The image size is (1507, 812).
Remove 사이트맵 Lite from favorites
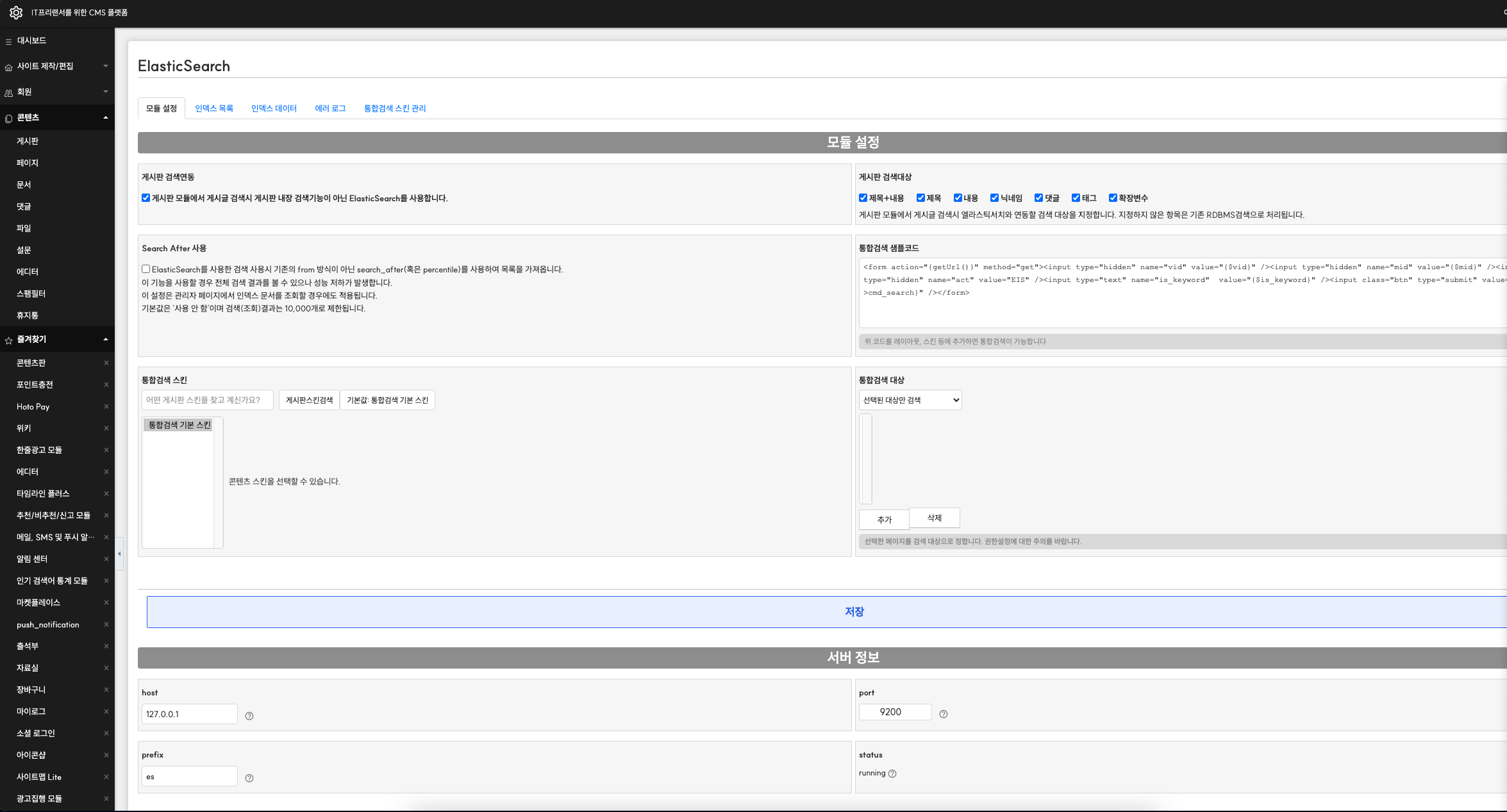pyautogui.click(x=106, y=777)
